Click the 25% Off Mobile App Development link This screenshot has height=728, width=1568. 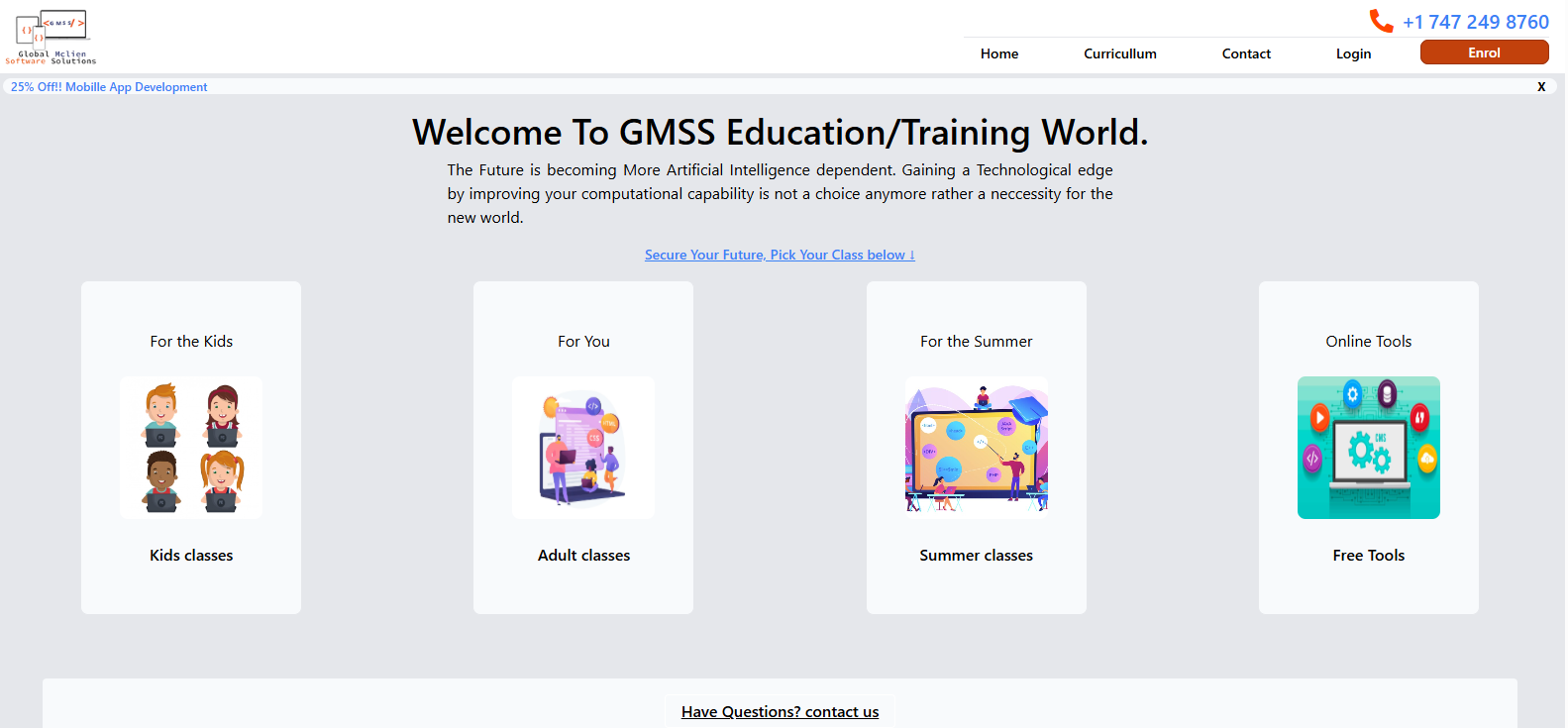[109, 87]
